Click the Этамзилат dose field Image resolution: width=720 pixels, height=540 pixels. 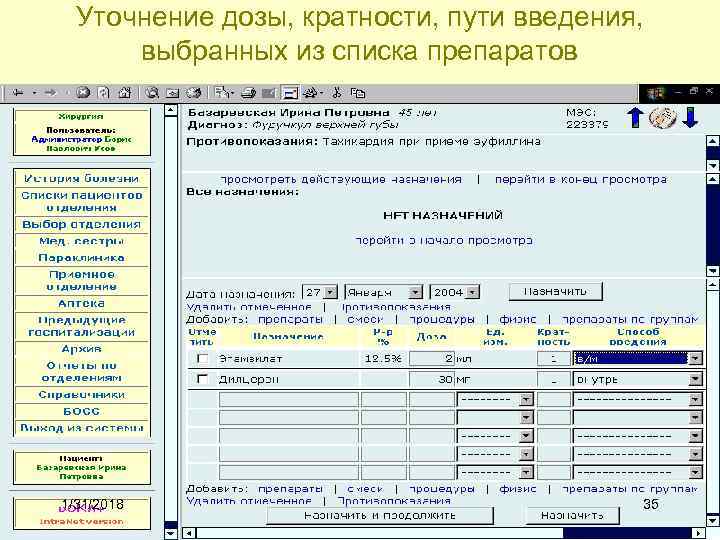(432, 358)
